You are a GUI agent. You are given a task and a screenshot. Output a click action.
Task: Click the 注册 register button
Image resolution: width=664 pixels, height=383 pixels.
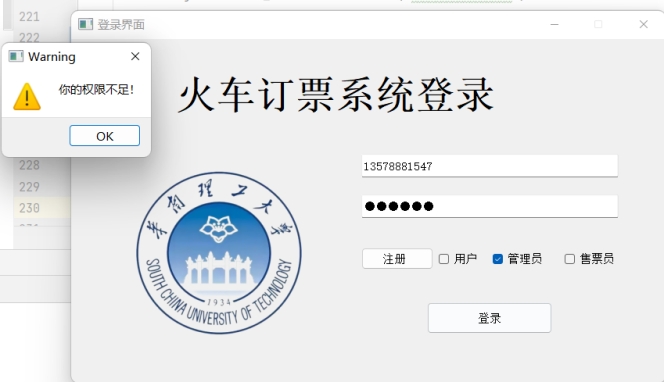tap(397, 258)
